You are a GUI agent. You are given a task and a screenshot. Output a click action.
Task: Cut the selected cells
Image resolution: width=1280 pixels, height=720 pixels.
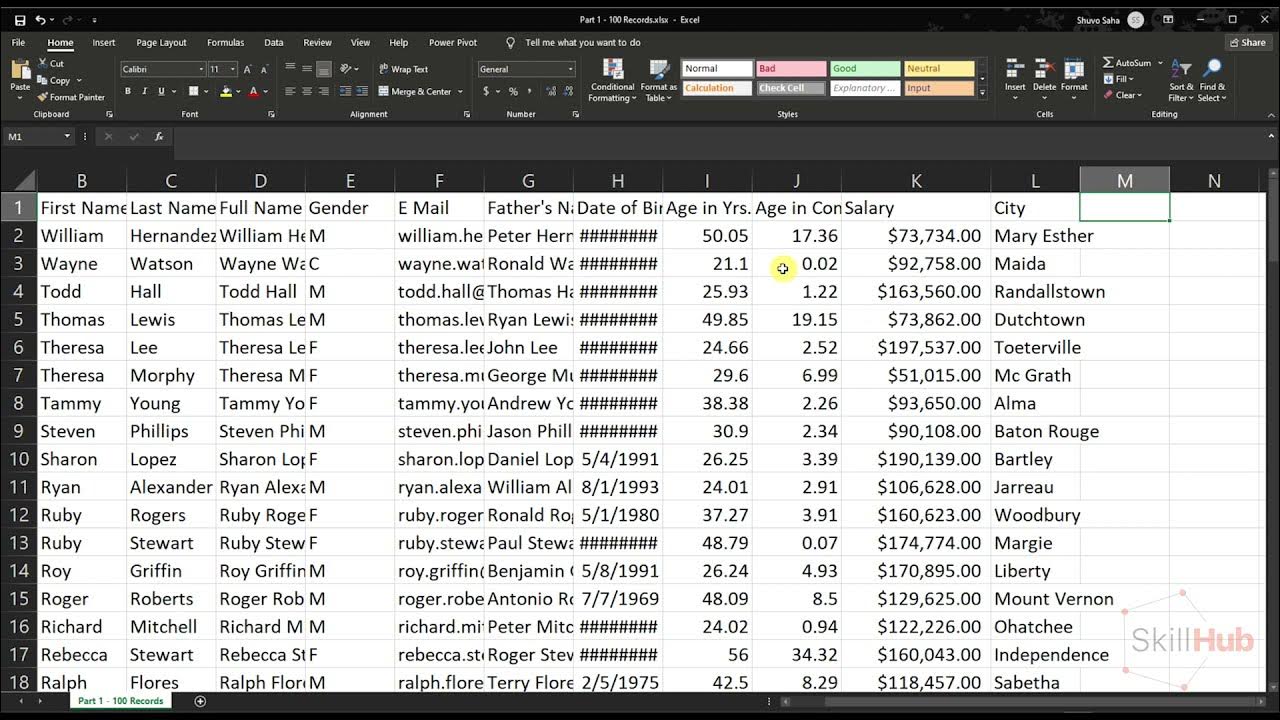click(x=51, y=63)
